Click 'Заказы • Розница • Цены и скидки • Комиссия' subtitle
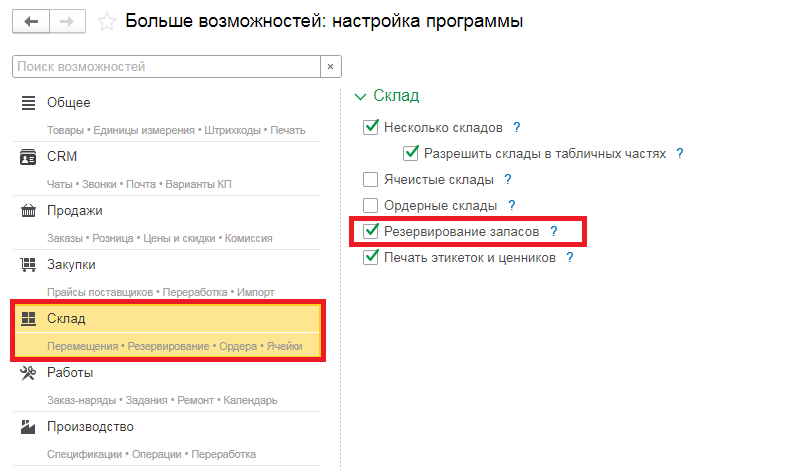The width and height of the screenshot is (795, 470). point(160,238)
